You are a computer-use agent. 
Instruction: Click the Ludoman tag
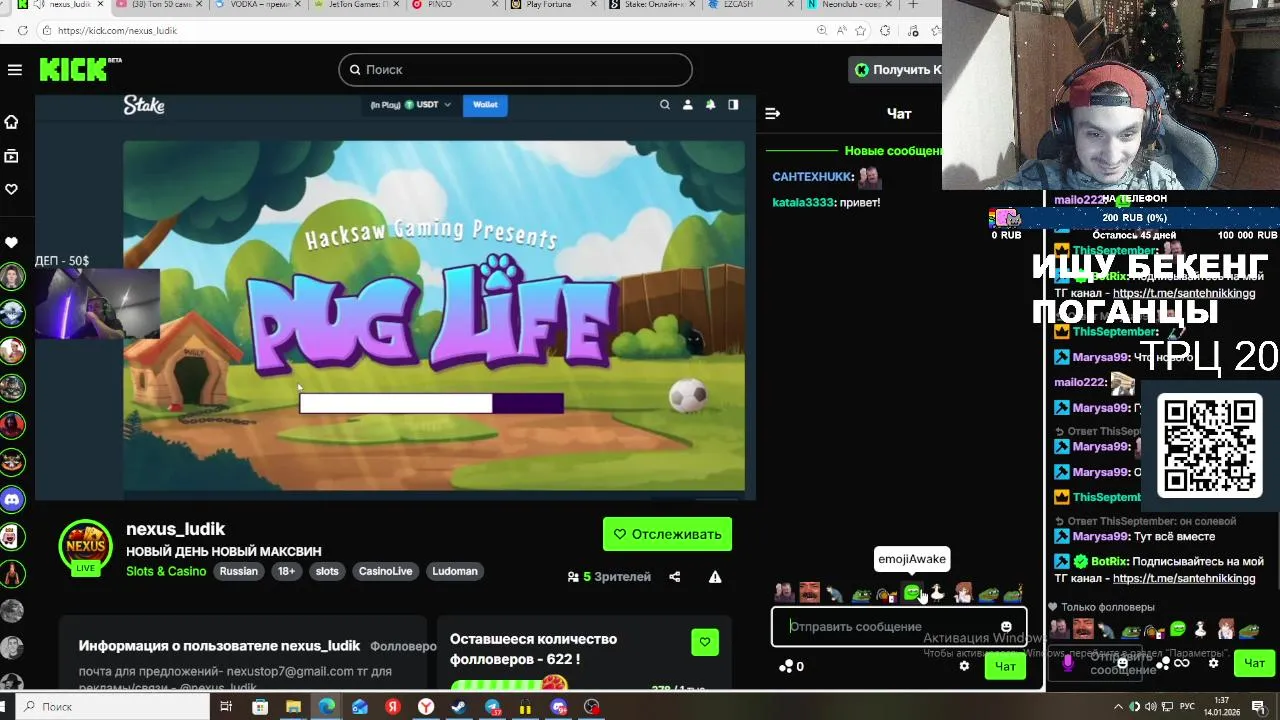(x=455, y=571)
